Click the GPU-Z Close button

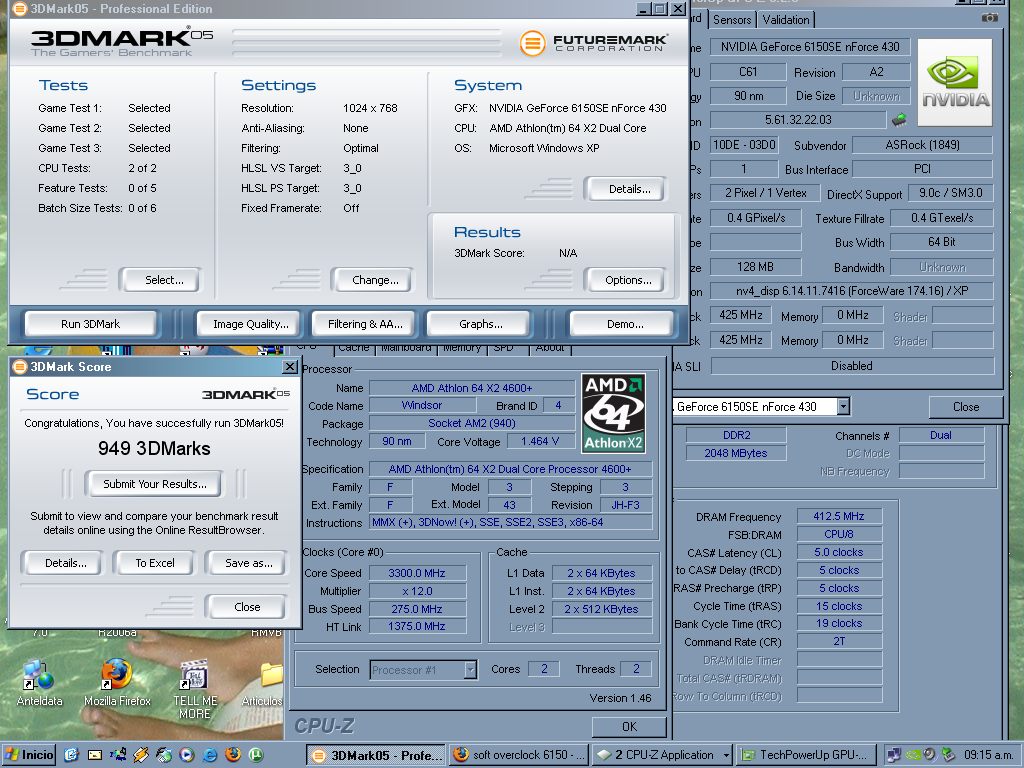point(965,407)
